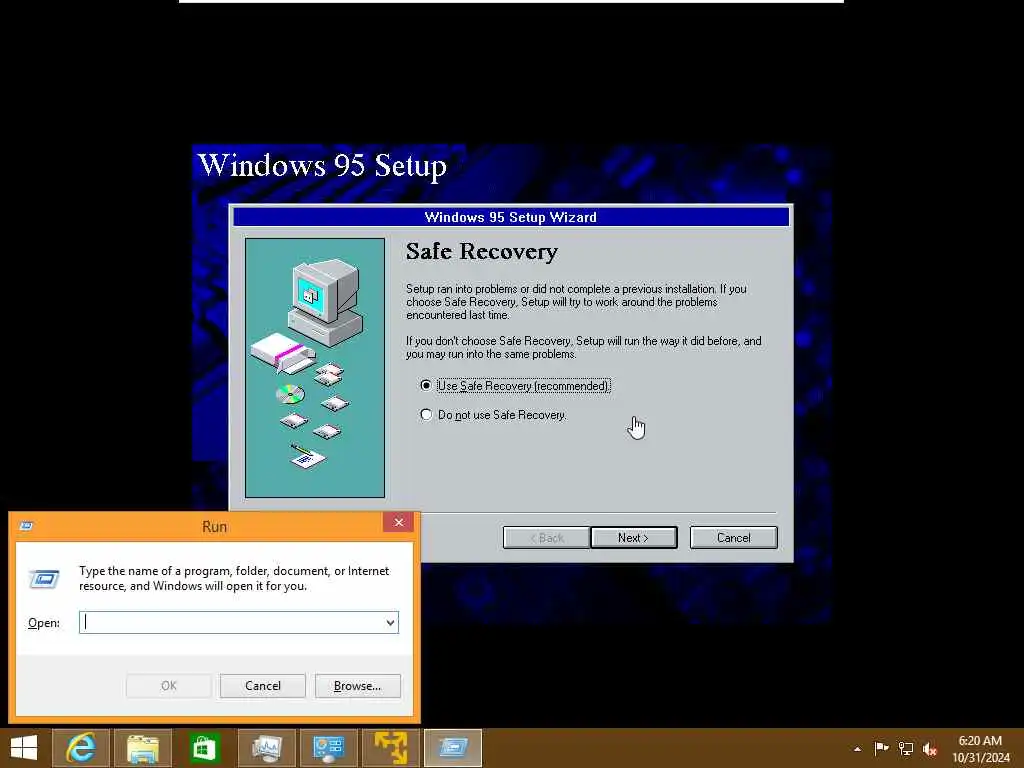This screenshot has width=1024, height=768.
Task: Open the performance monitor taskbar icon
Action: coord(266,748)
